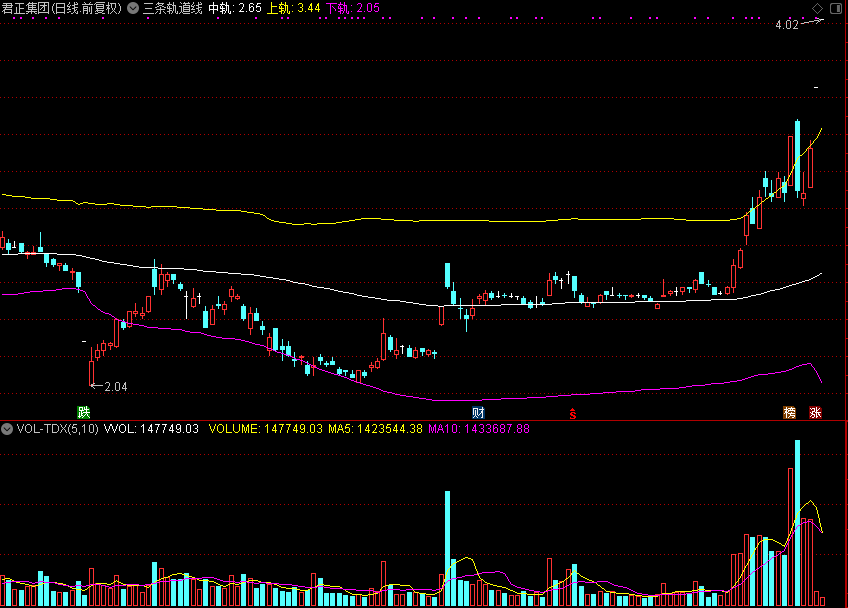Image resolution: width=848 pixels, height=608 pixels.
Task: Click the orange 榜 marker
Action: (x=790, y=413)
